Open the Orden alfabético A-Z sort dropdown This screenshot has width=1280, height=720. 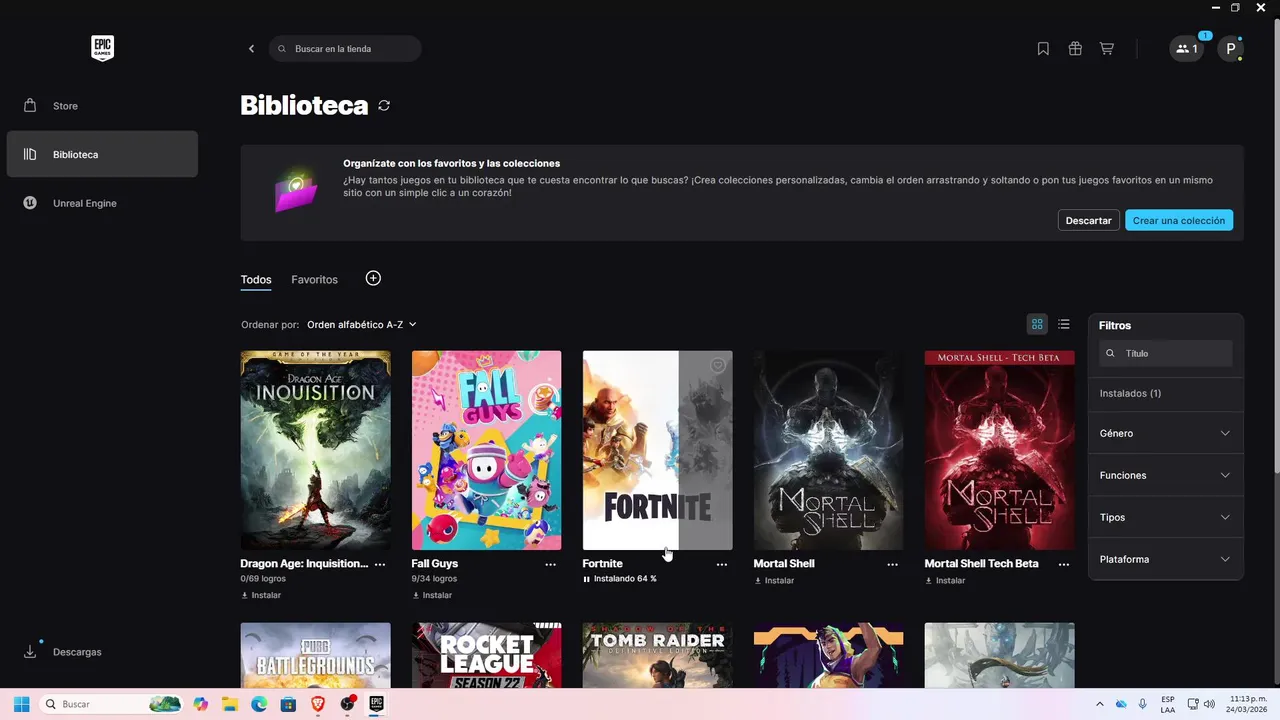coord(362,325)
